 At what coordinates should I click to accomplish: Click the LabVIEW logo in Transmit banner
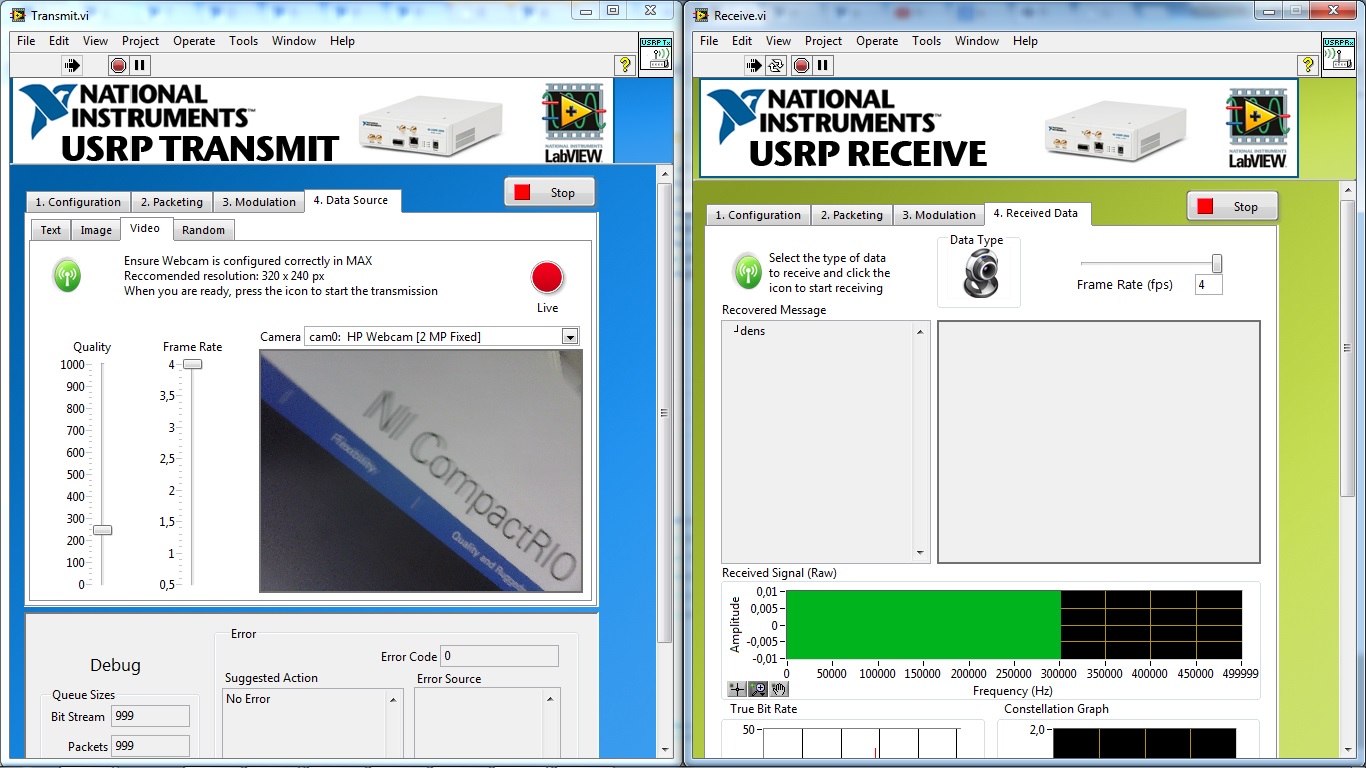pyautogui.click(x=574, y=122)
